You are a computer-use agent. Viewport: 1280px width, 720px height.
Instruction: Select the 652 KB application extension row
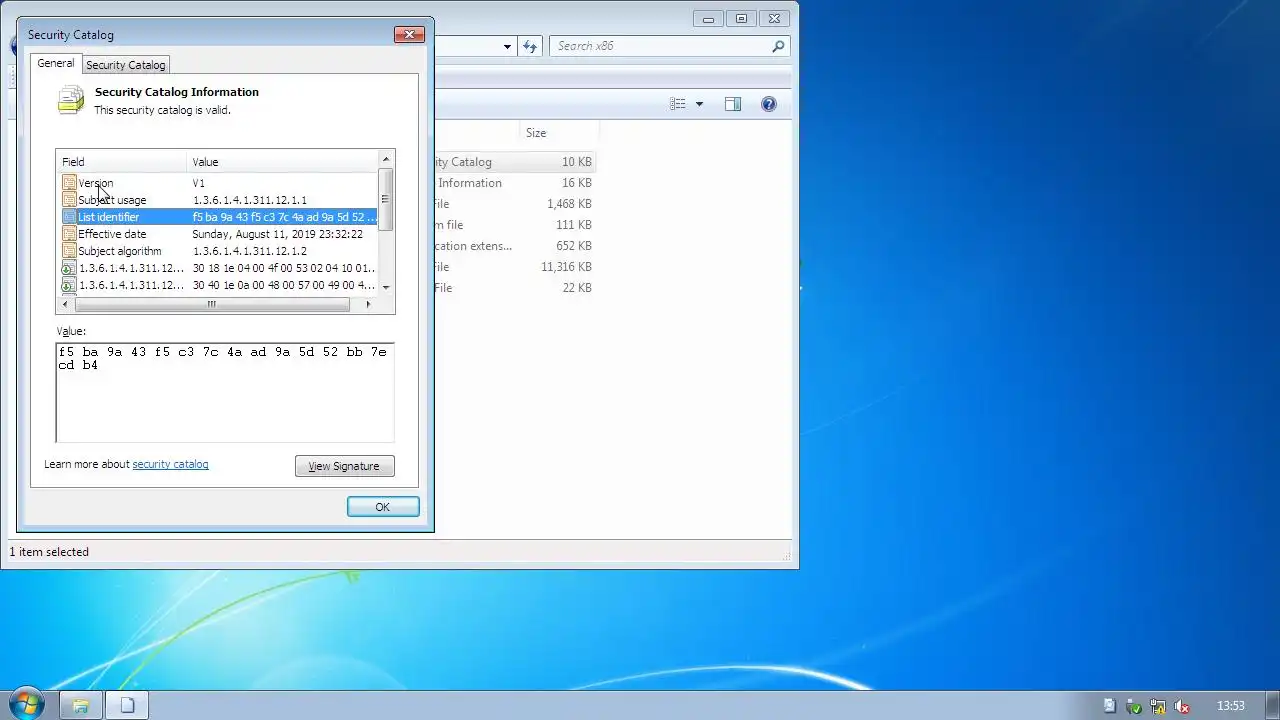tap(515, 246)
